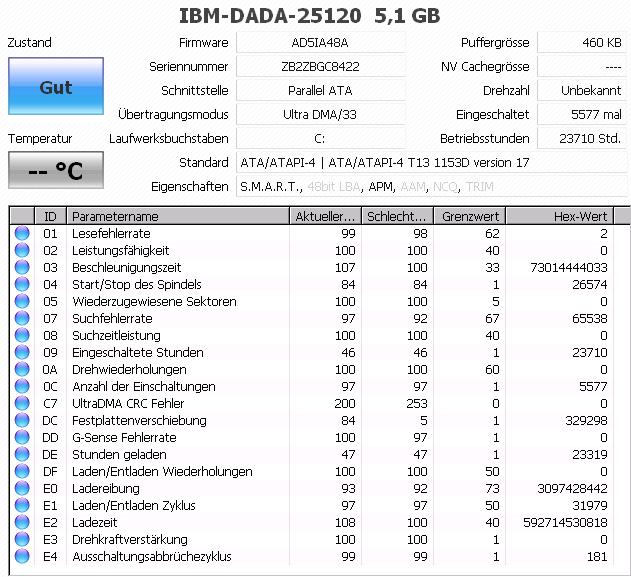Viewport: 631px width, 577px height.
Task: Select the Beschleunigungszeit current value 107
Action: click(345, 267)
